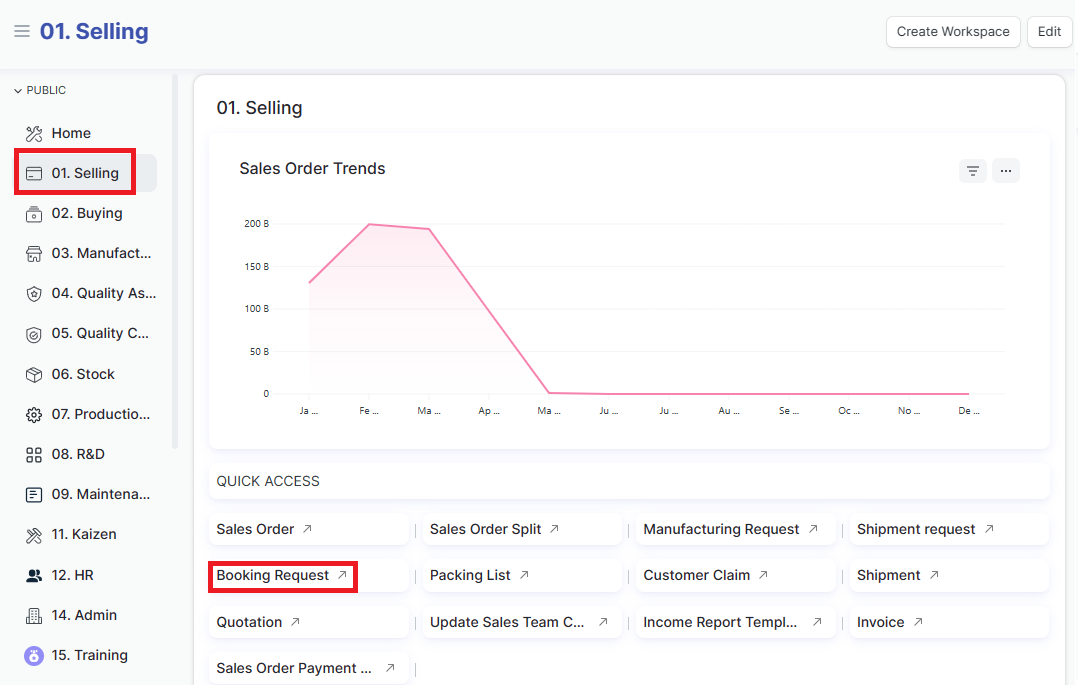The image size is (1079, 685).
Task: Open the Invoice shortcut
Action: [x=881, y=622]
